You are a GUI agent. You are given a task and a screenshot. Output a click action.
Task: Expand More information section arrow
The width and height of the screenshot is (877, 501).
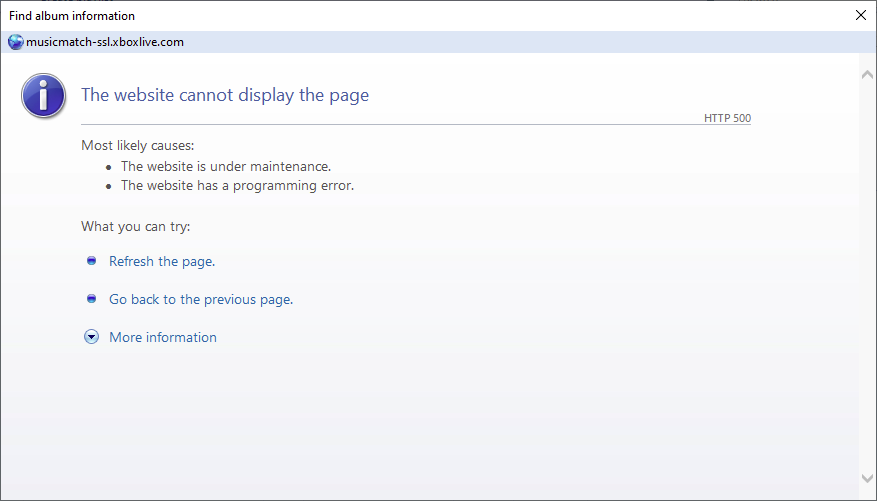pos(91,337)
